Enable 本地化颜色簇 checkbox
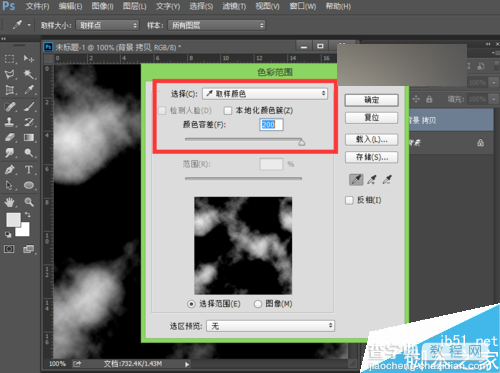Viewport: 500px width, 373px height. [228, 110]
